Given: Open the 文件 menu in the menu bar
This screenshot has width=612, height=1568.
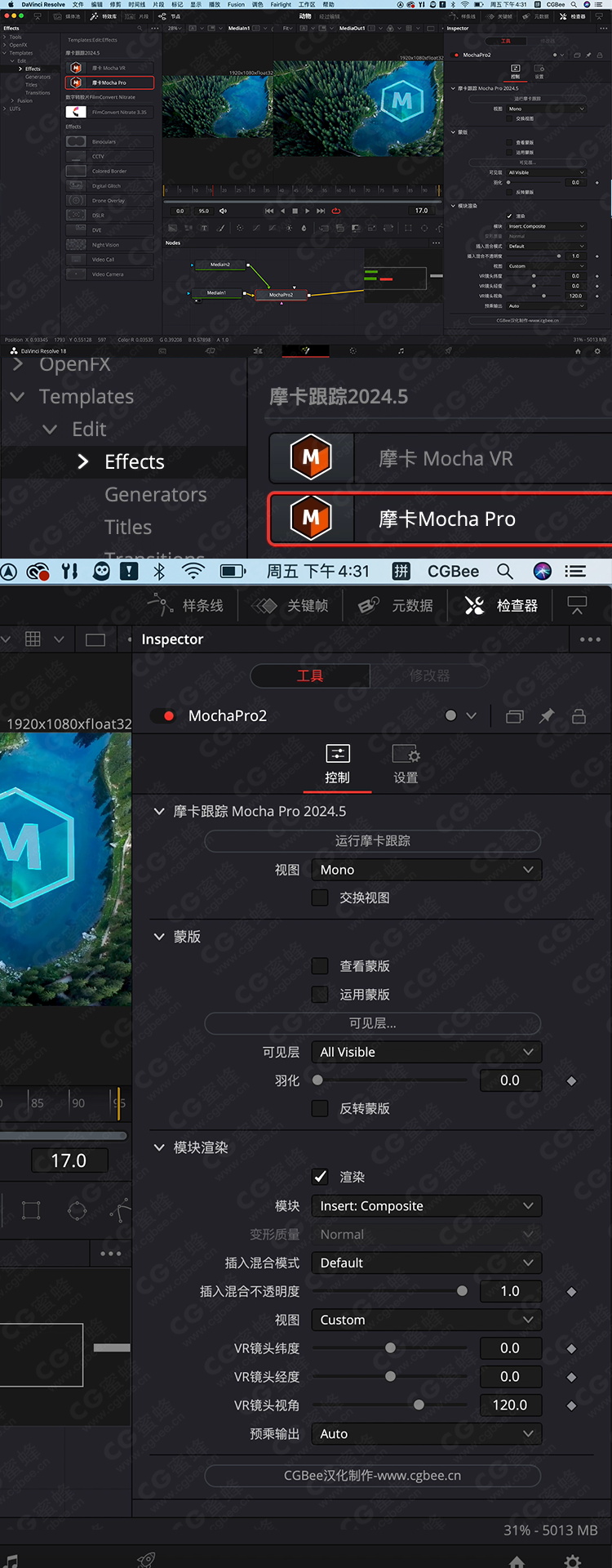Looking at the screenshot, I should (78, 4).
